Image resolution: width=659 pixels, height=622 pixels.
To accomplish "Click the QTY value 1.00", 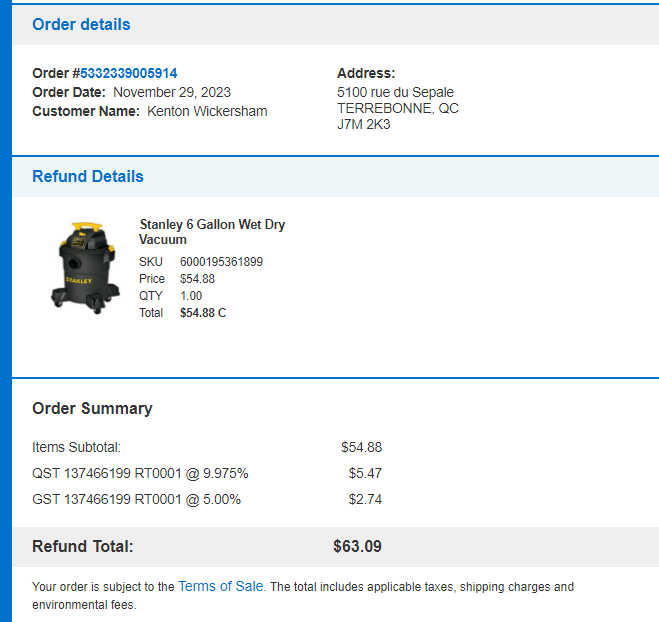I will pos(191,296).
